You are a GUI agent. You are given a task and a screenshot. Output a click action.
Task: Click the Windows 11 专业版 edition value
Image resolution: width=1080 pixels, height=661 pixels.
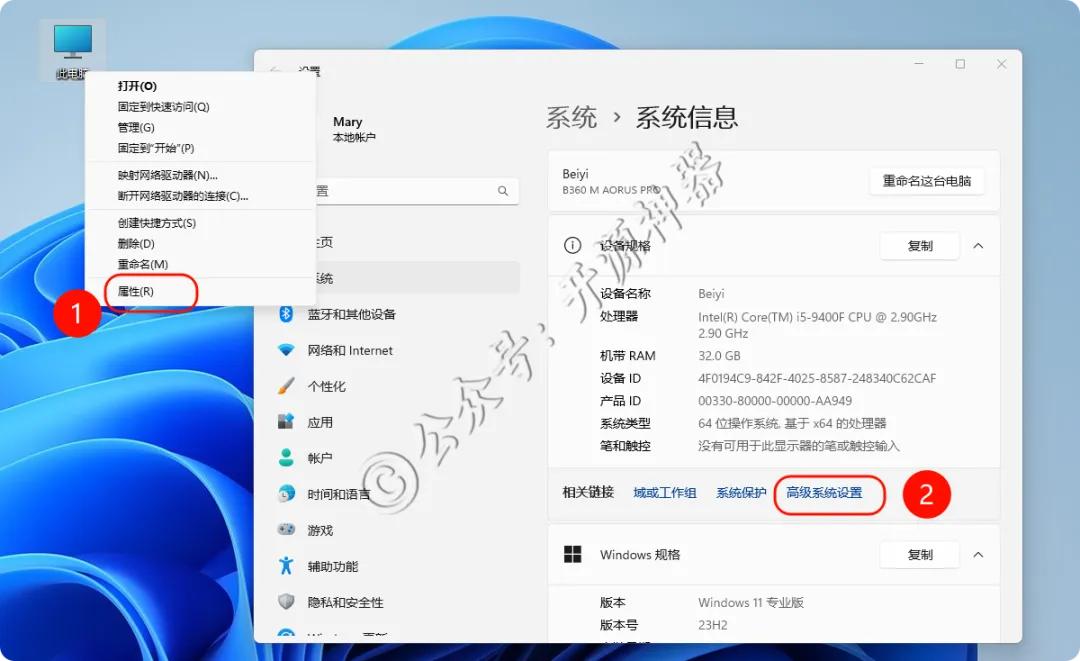(751, 602)
